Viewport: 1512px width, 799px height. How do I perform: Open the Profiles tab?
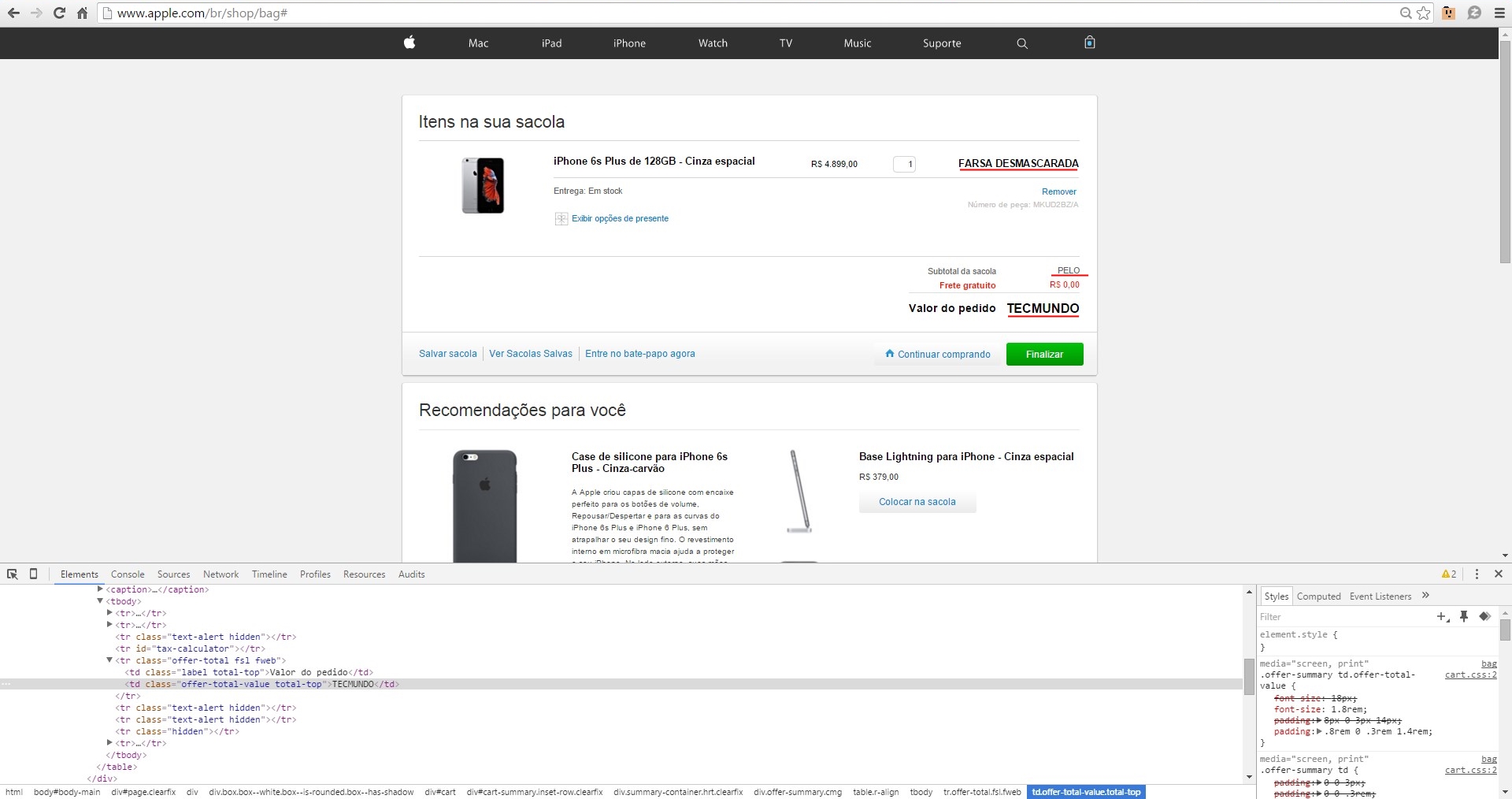[x=315, y=574]
